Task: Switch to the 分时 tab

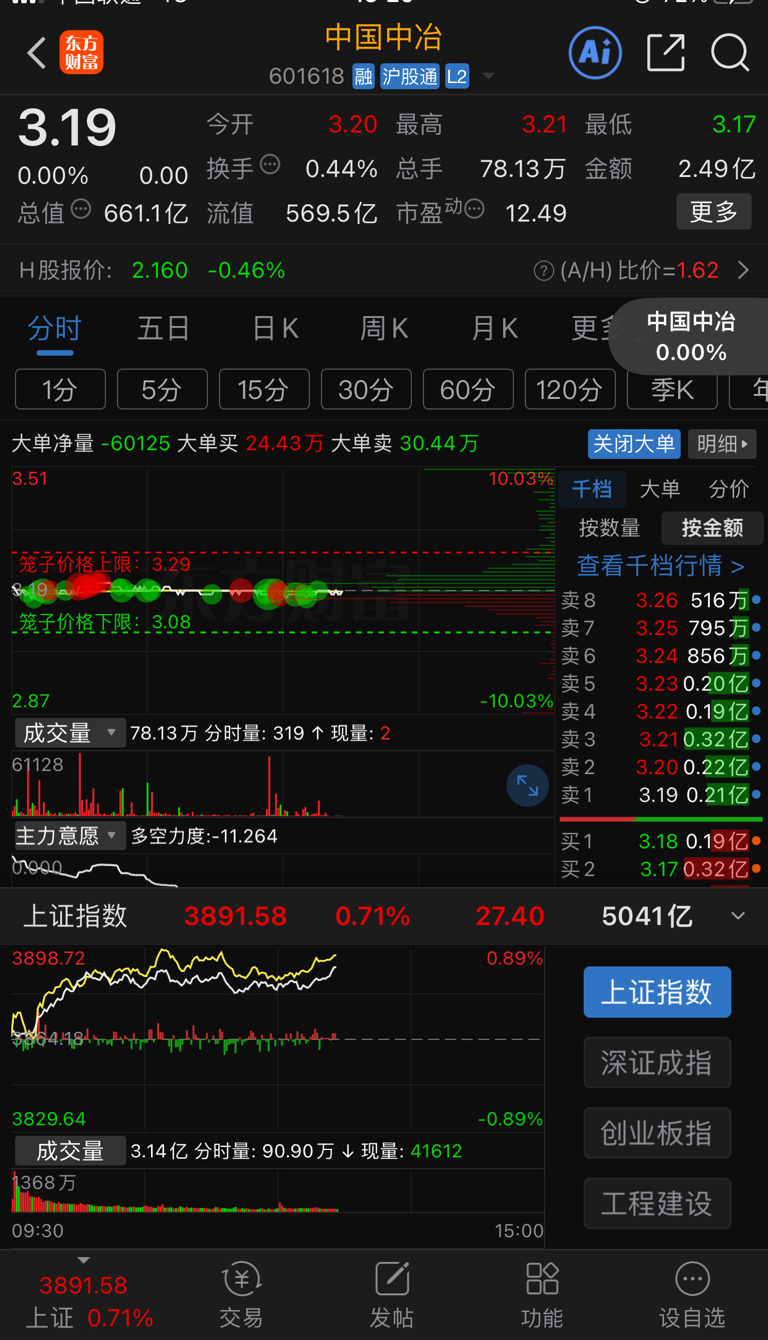Action: click(x=54, y=328)
